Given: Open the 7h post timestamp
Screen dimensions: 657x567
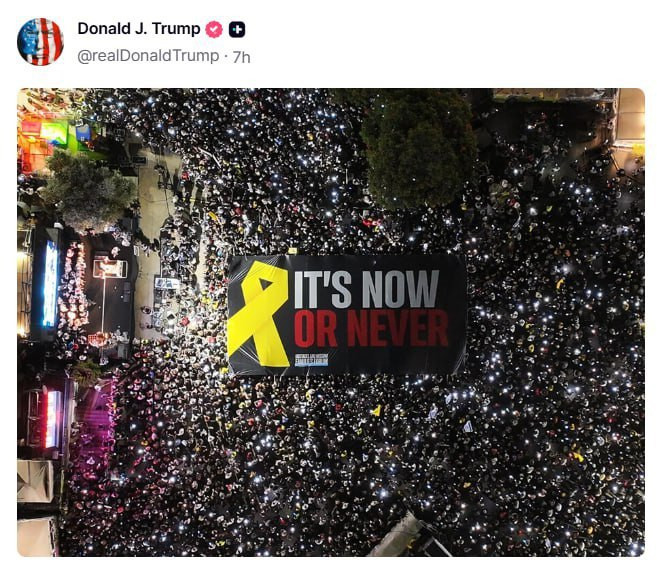Looking at the screenshot, I should (241, 57).
